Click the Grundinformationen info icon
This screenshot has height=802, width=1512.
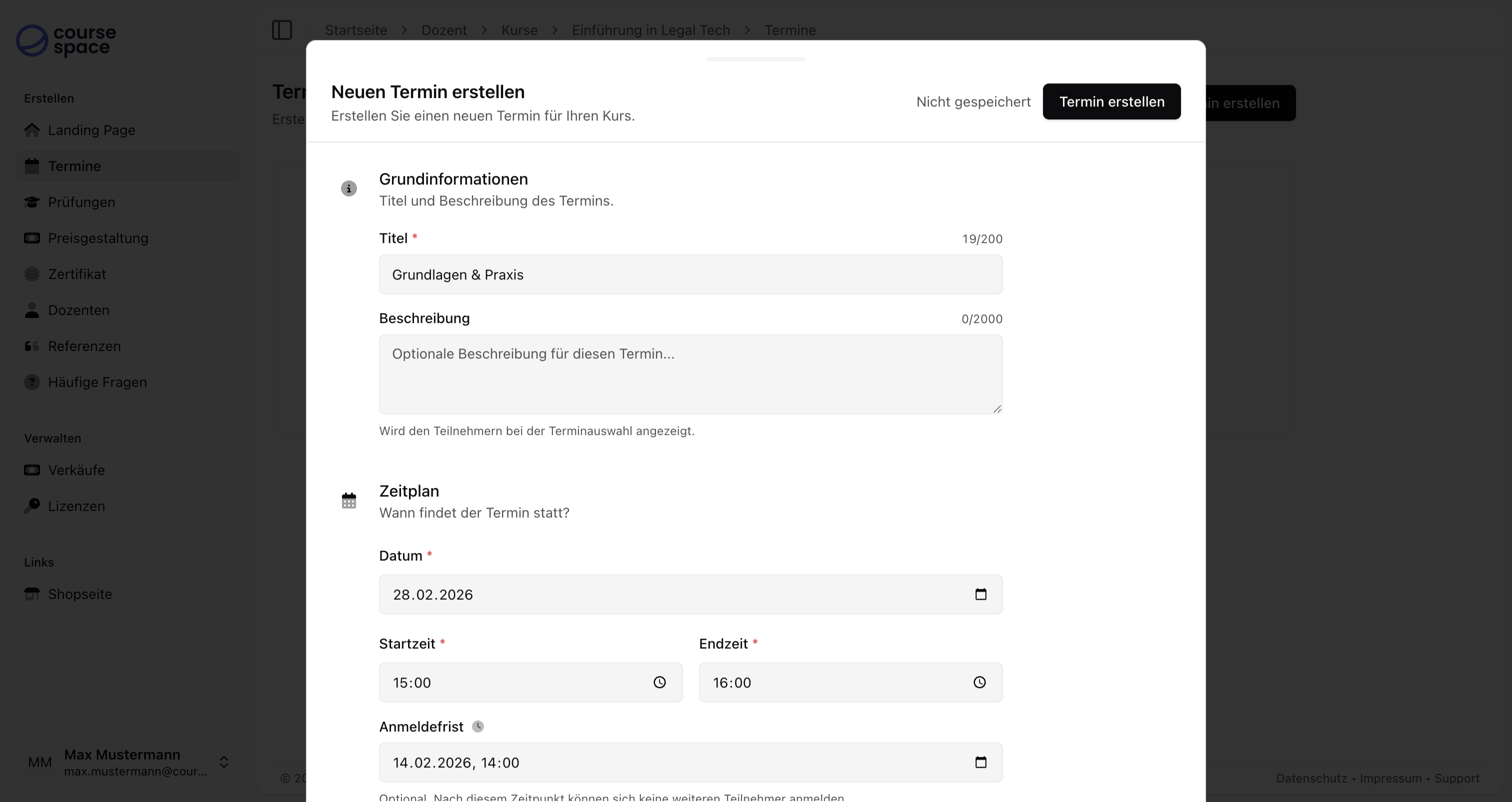pyautogui.click(x=348, y=188)
